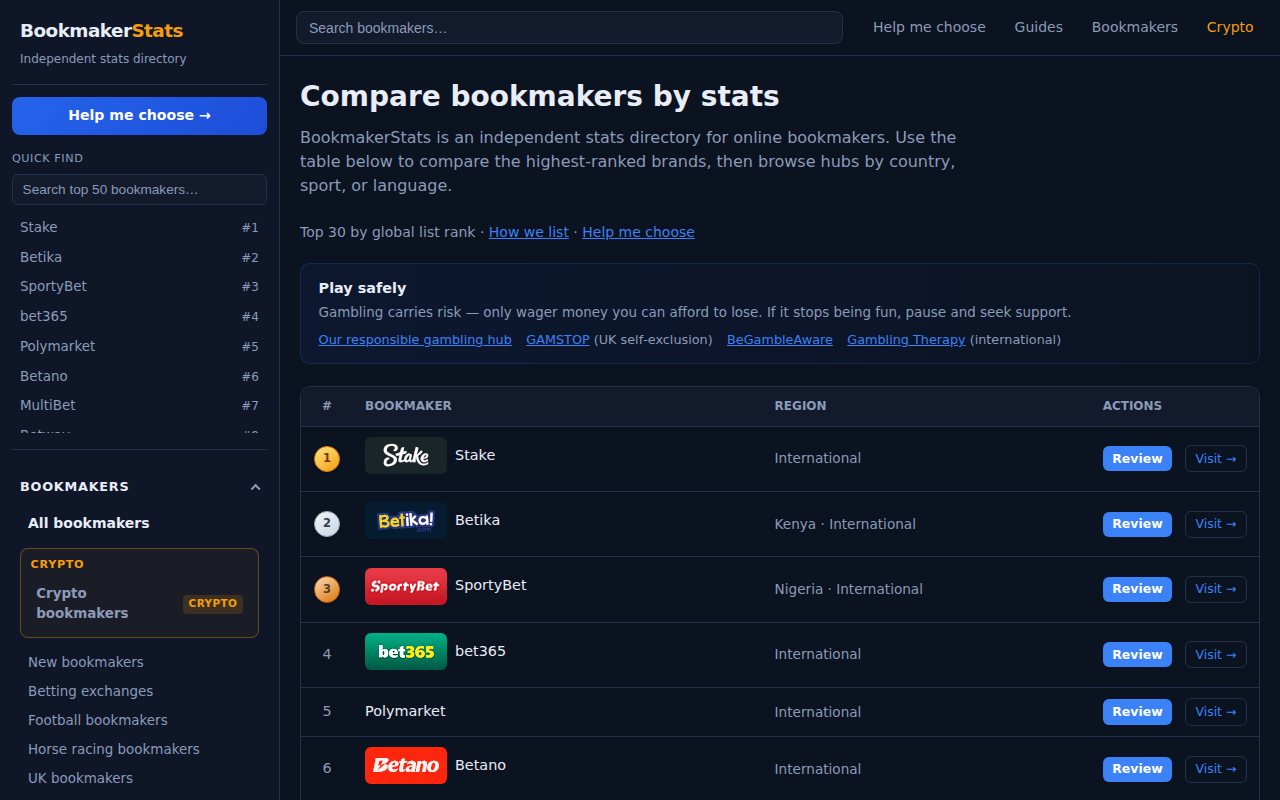Click Visit for Stake

pos(1216,458)
